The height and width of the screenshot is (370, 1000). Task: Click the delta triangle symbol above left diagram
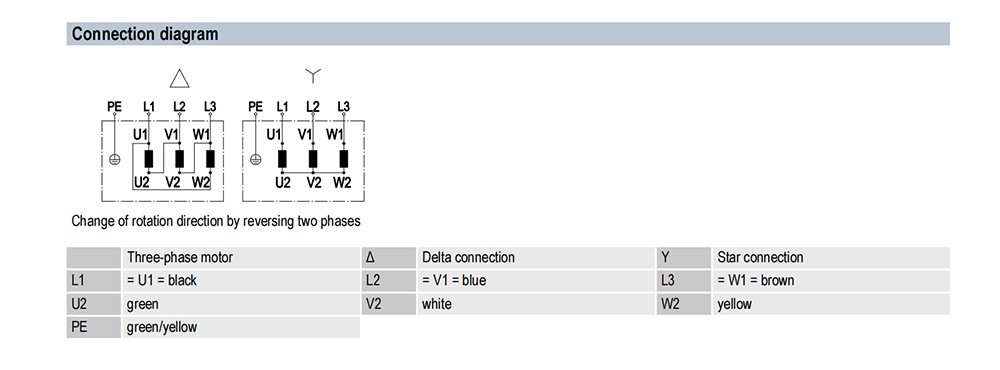point(180,78)
